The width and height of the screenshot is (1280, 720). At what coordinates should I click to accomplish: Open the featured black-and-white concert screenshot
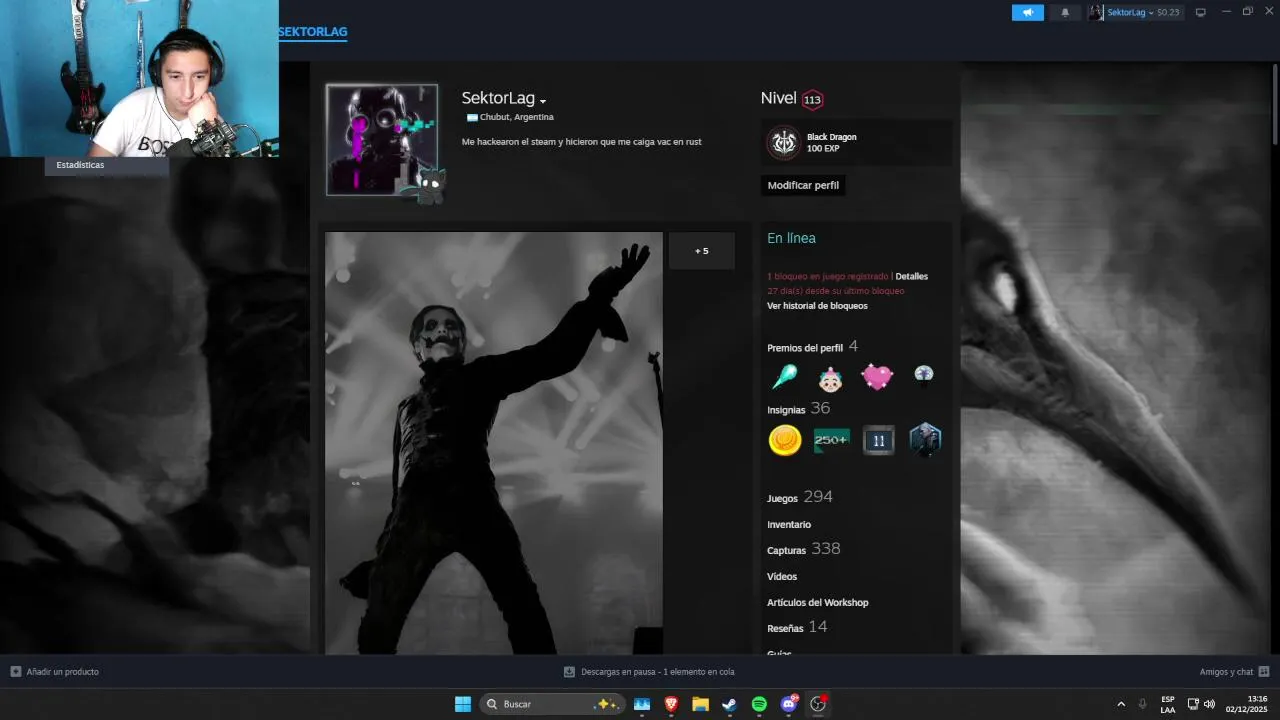click(x=494, y=443)
